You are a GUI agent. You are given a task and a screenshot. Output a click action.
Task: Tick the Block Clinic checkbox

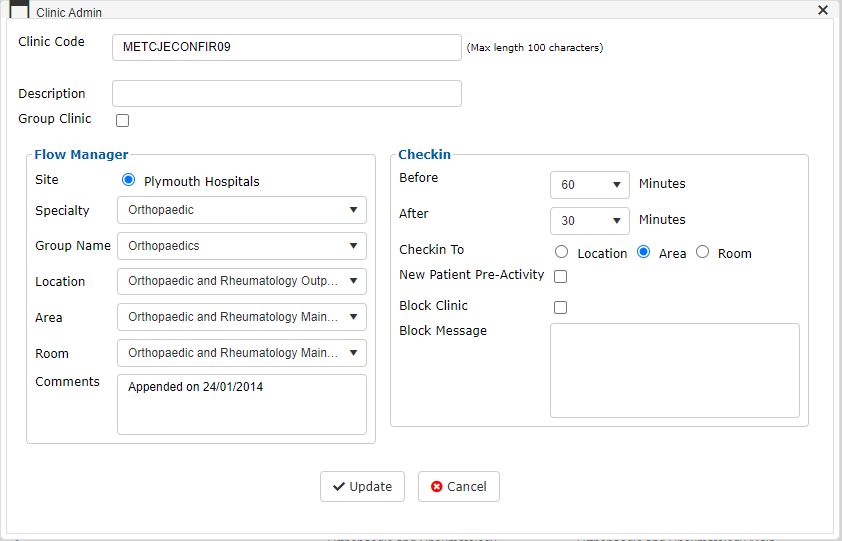pyautogui.click(x=561, y=307)
